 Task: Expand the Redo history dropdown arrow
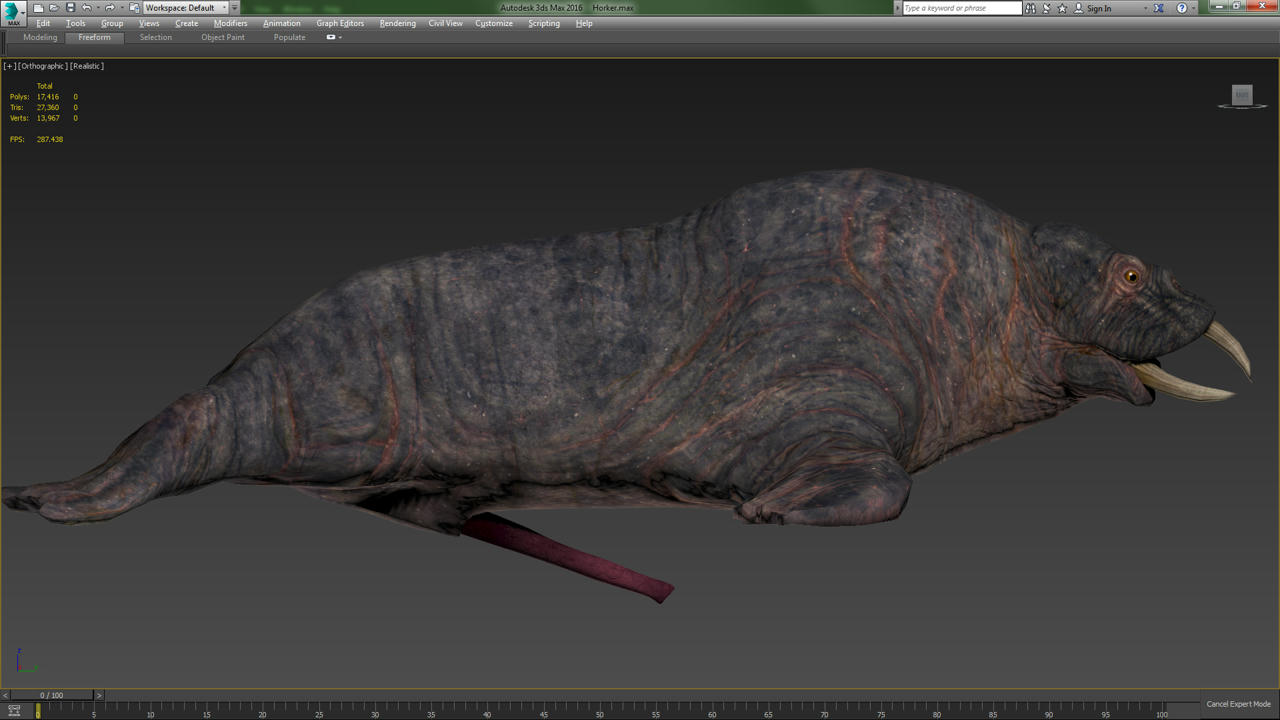121,8
